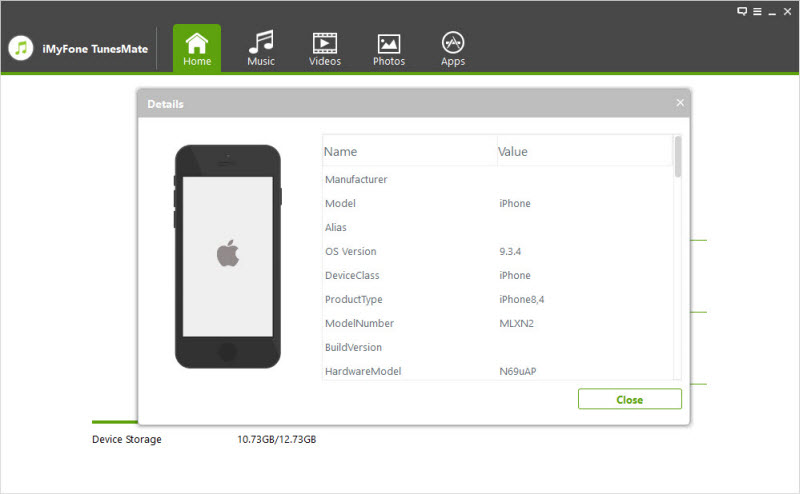Click the MLXN2 model number value
Viewport: 800px width, 494px height.
coord(516,324)
